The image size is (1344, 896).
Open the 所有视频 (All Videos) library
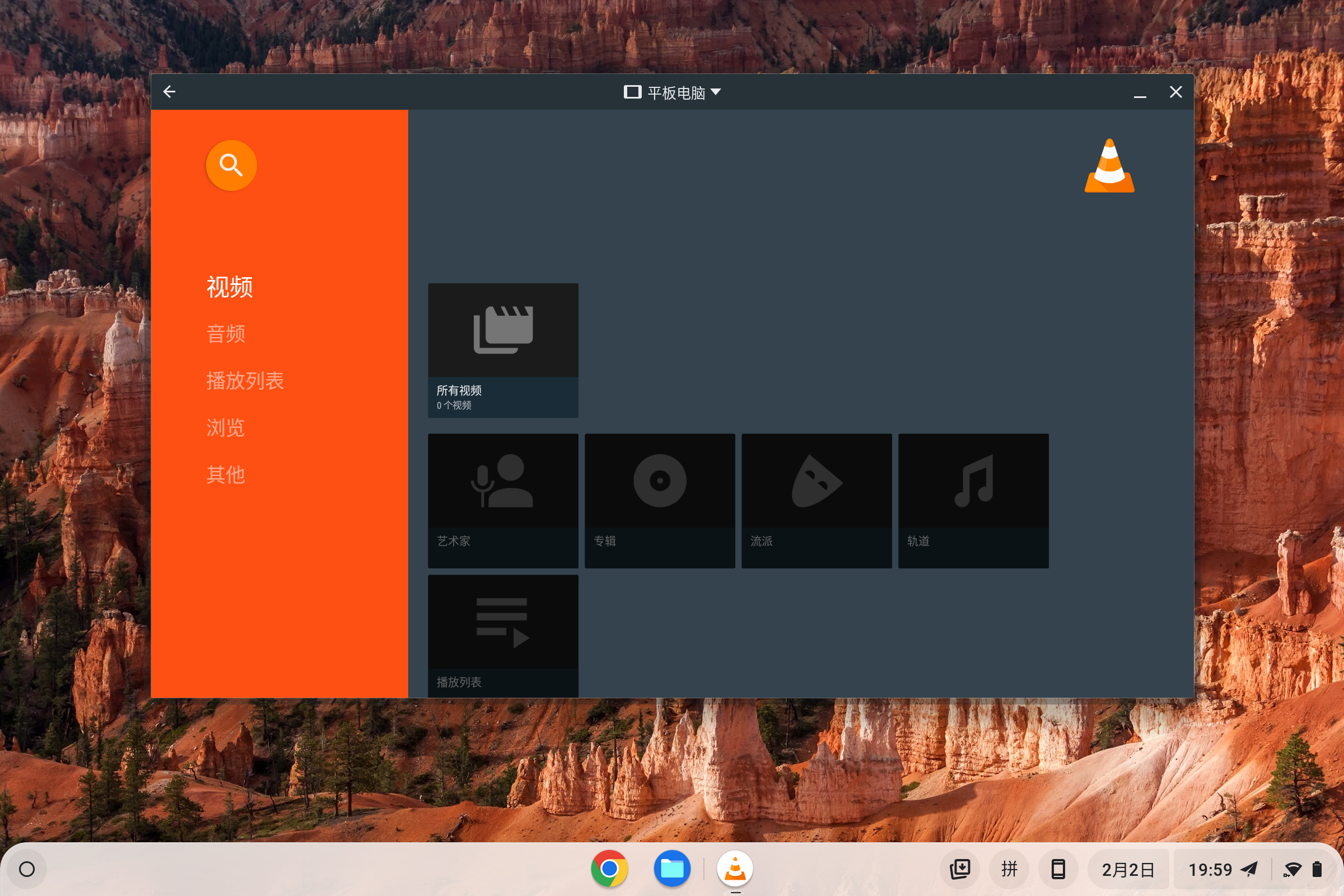coord(503,348)
